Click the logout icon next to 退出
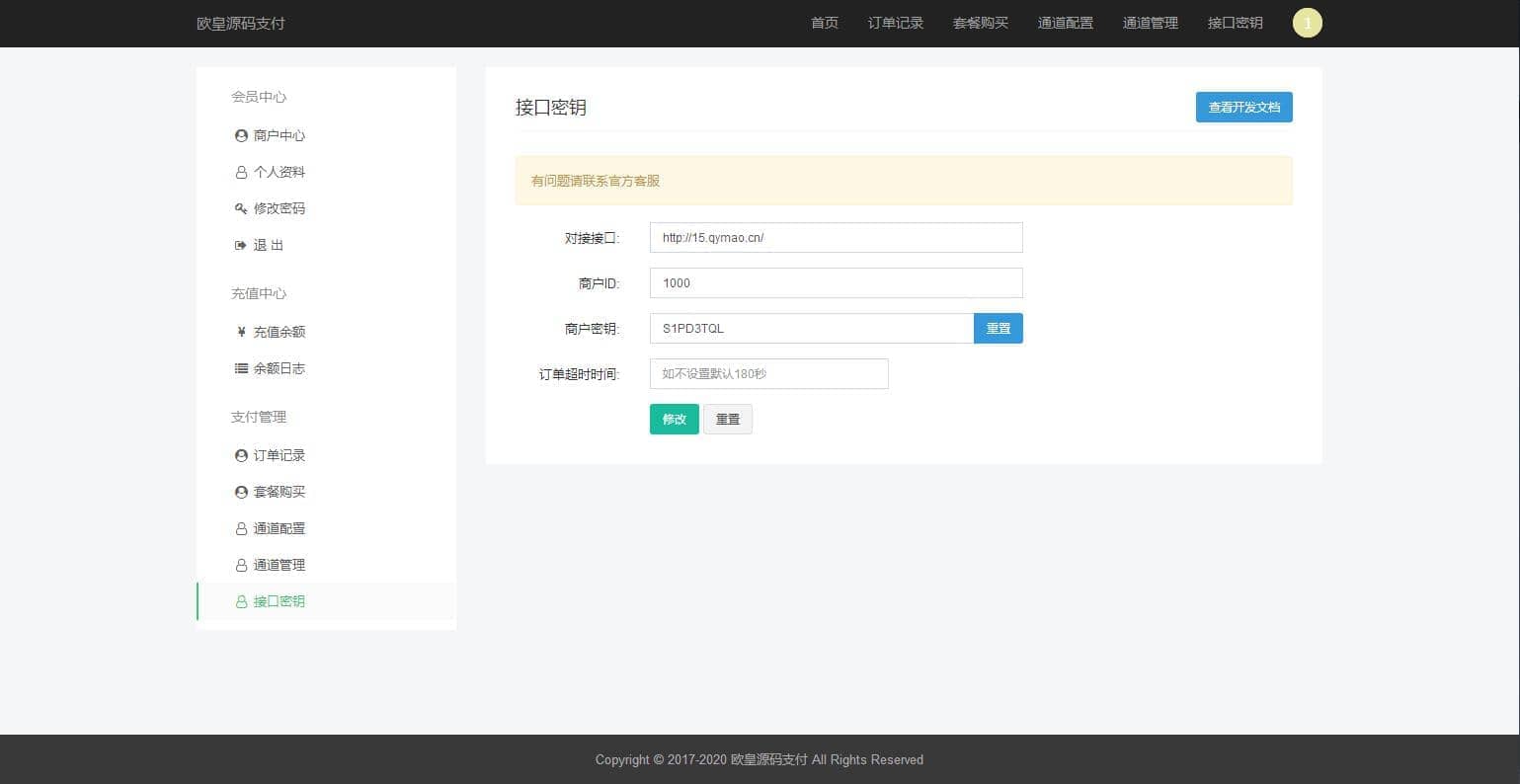1520x784 pixels. tap(240, 246)
